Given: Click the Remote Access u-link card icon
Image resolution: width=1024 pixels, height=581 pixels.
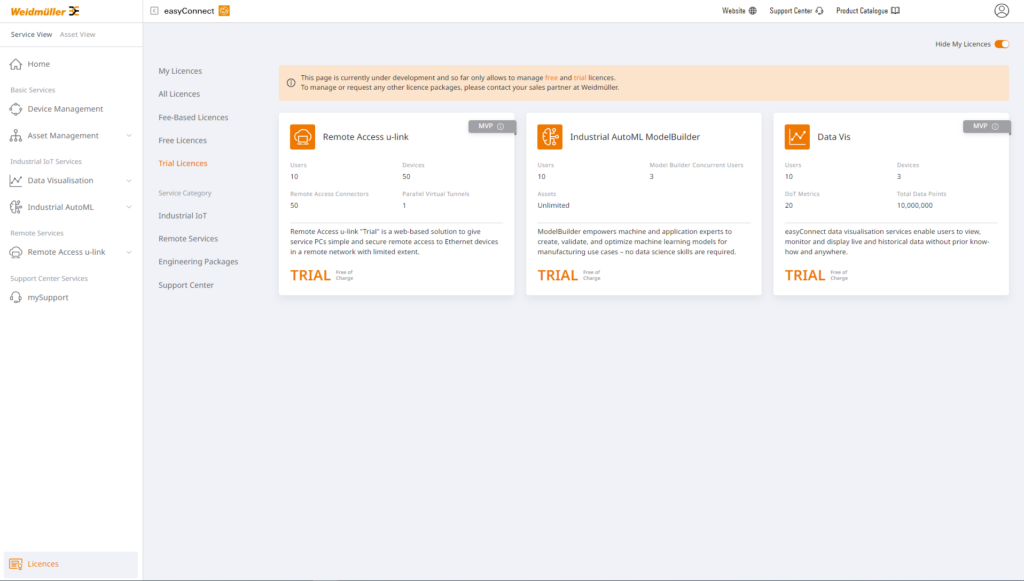Looking at the screenshot, I should point(302,137).
